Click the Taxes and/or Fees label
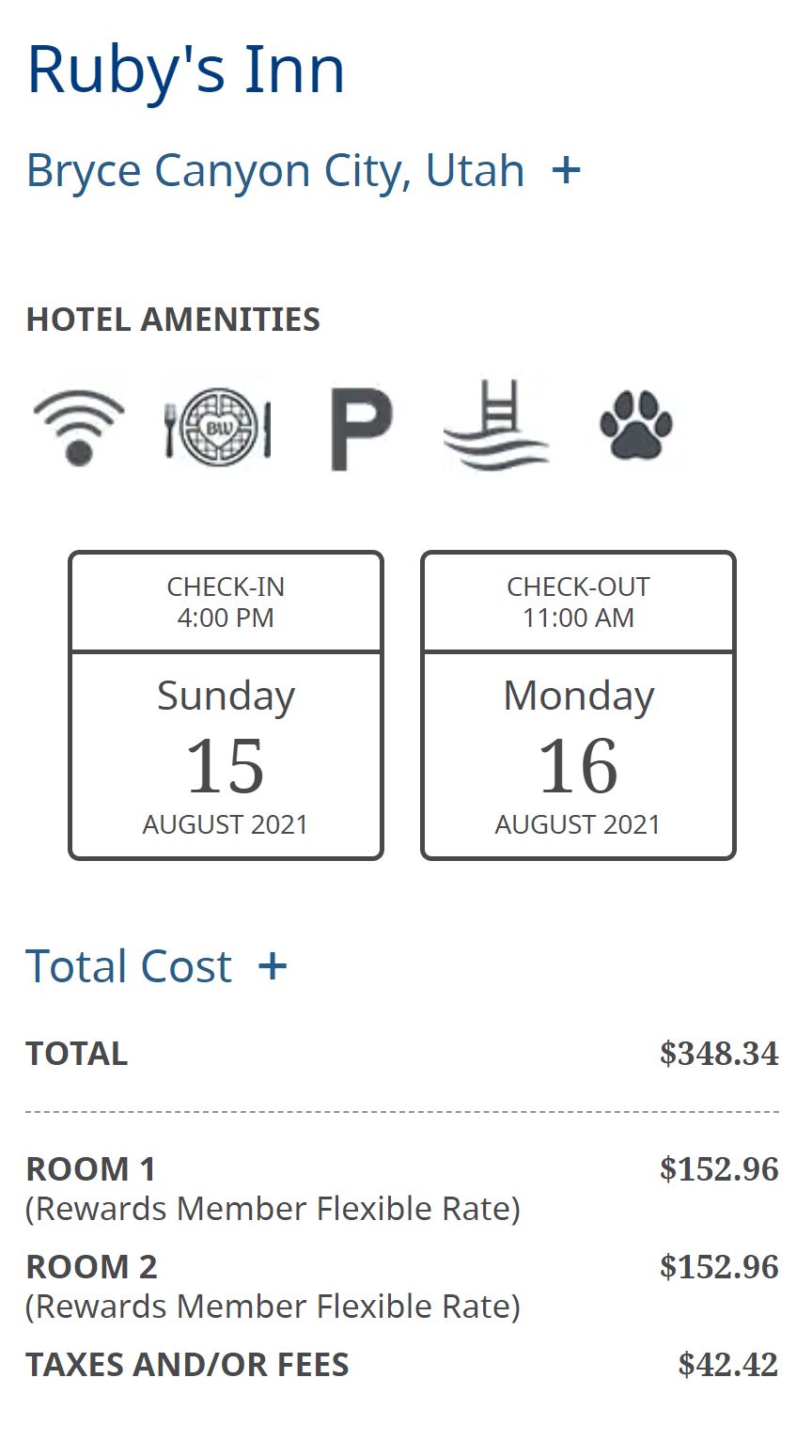This screenshot has width=812, height=1456. coord(187,1365)
